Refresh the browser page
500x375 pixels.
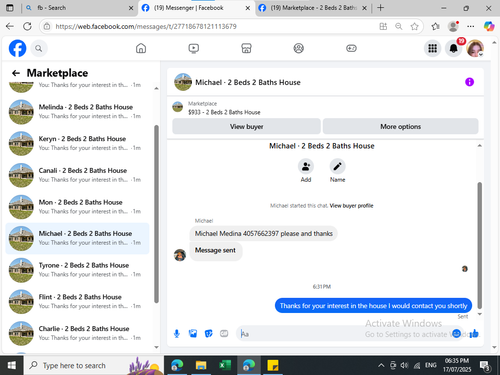pyautogui.click(x=27, y=26)
